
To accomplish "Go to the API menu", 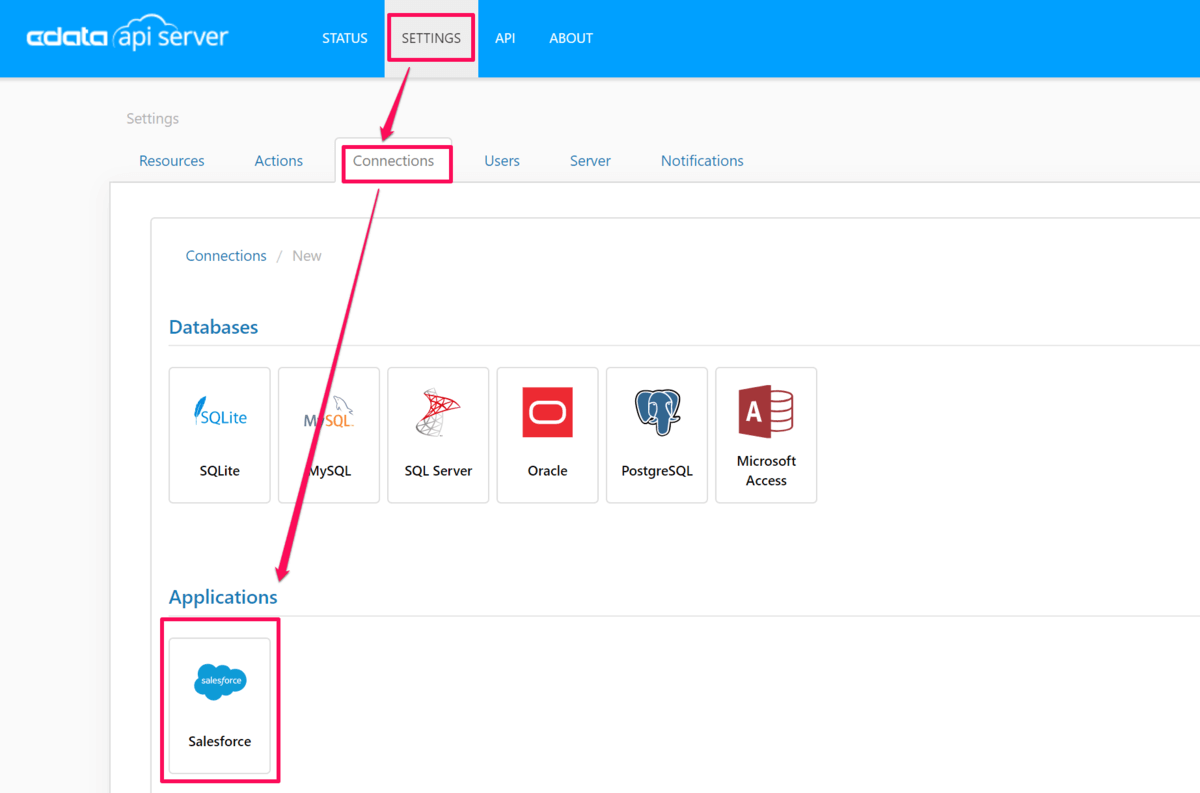I will pyautogui.click(x=505, y=38).
